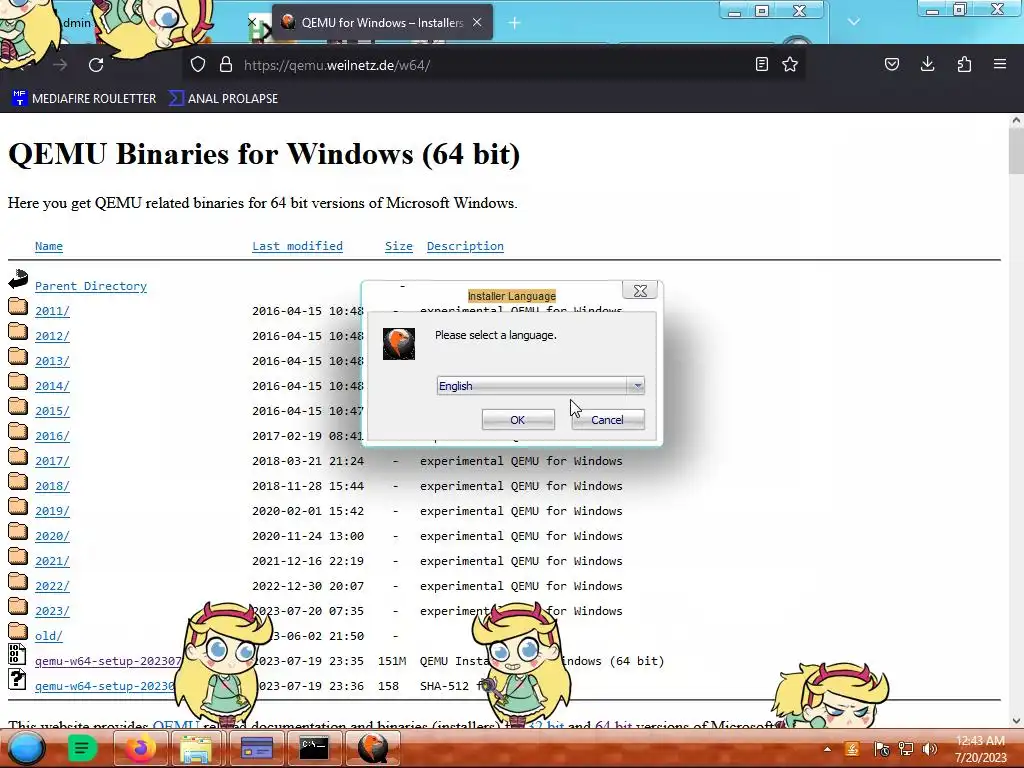Click the forward navigation arrow
Image resolution: width=1024 pixels, height=768 pixels.
click(60, 65)
